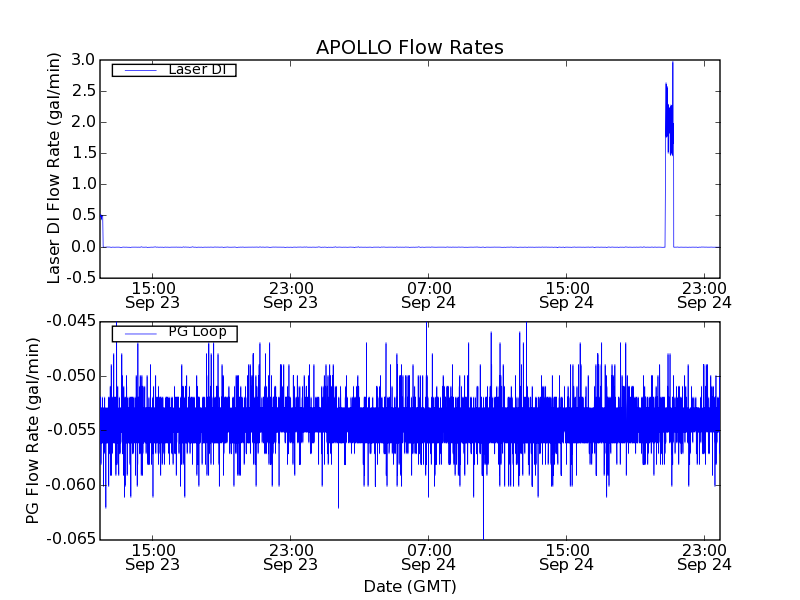Click the -0.050 tick label of bottom plot
Image resolution: width=800 pixels, height=600 pixels.
pyautogui.click(x=71, y=376)
